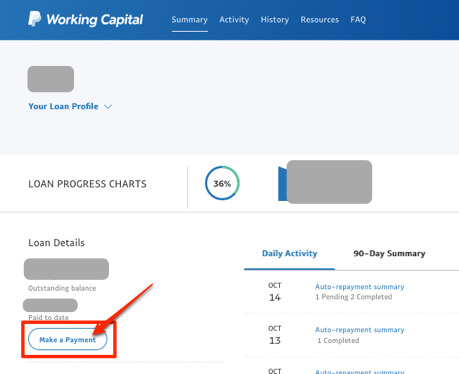Image resolution: width=459 pixels, height=374 pixels.
Task: Select the Daily Activity tab
Action: tap(289, 253)
